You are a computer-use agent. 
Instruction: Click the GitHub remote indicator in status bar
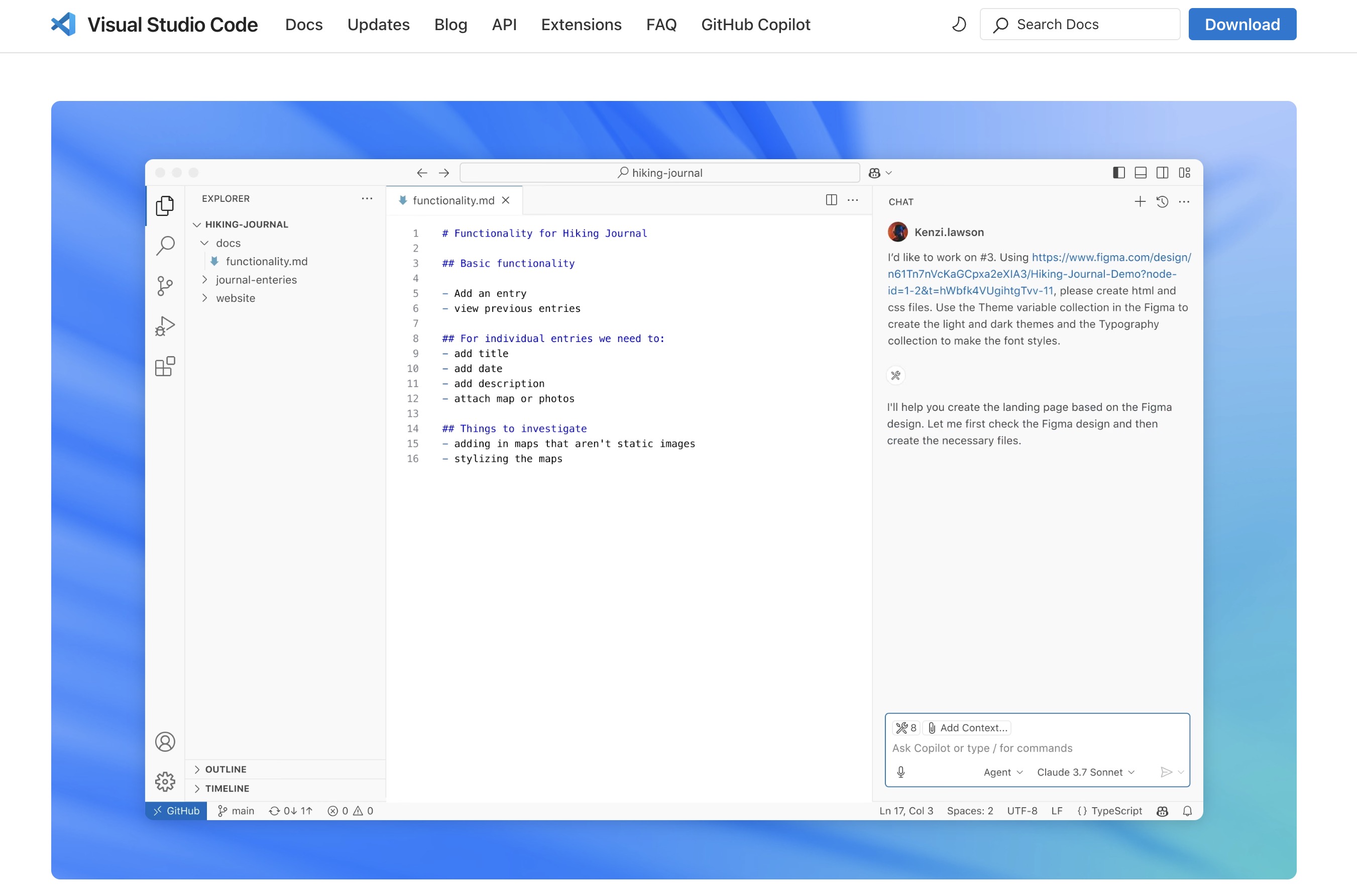tap(177, 811)
